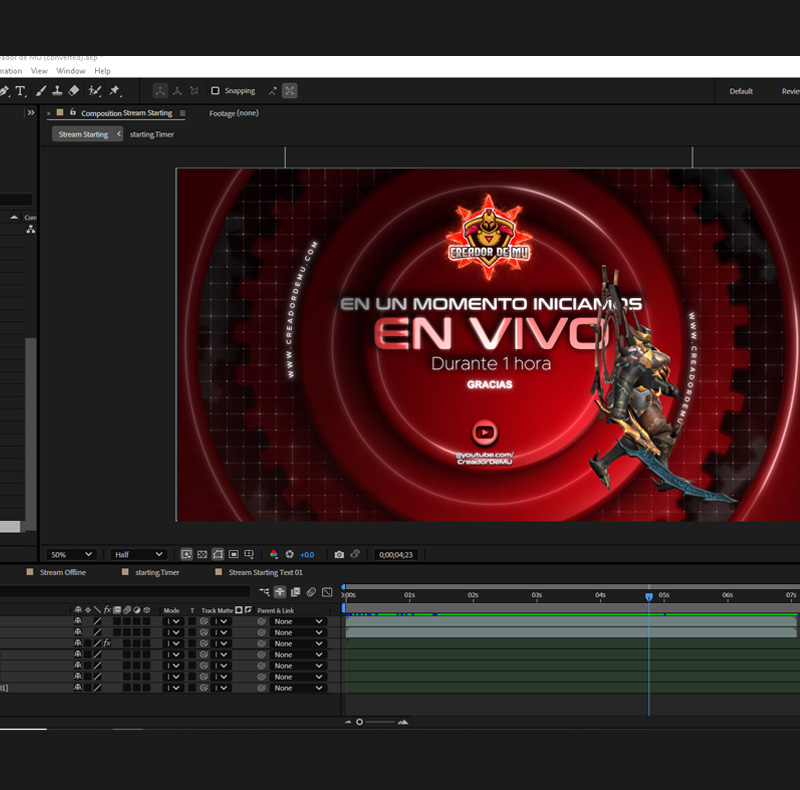Open the 50% magnification dropdown
This screenshot has height=790, width=800.
[71, 554]
